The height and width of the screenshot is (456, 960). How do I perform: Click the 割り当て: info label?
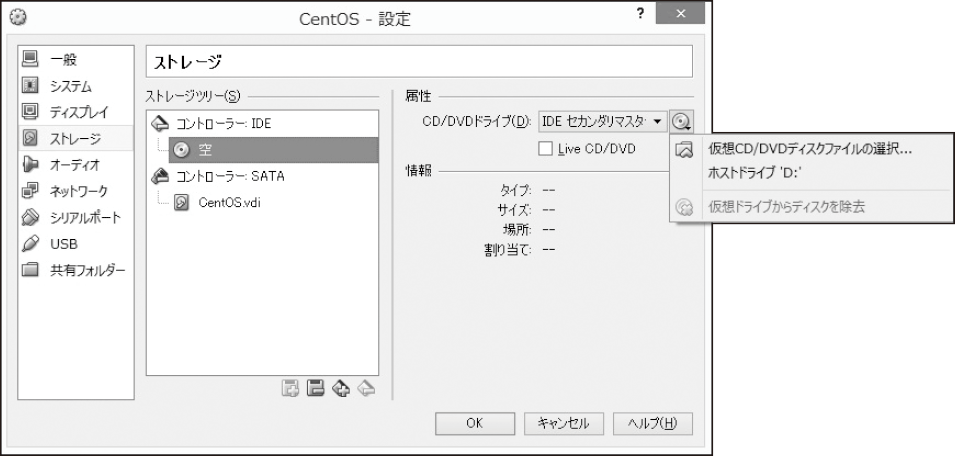(508, 250)
